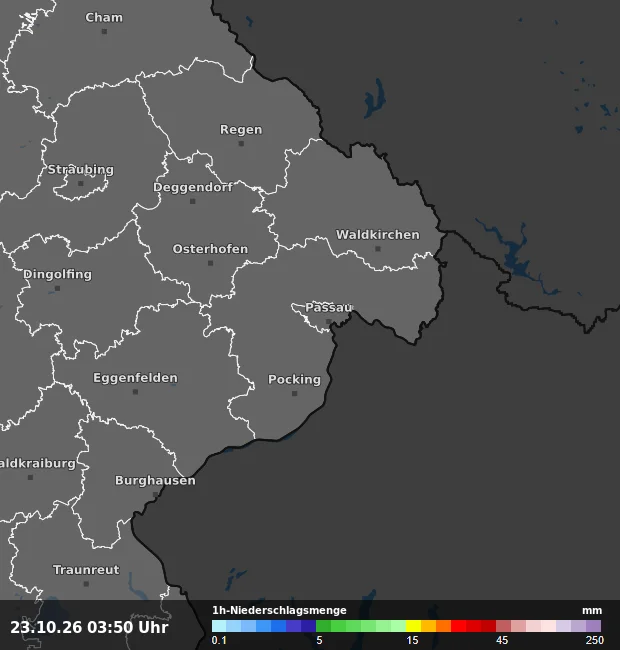Select the Burghausen map label
Viewport: 620px width, 650px height.
point(155,480)
